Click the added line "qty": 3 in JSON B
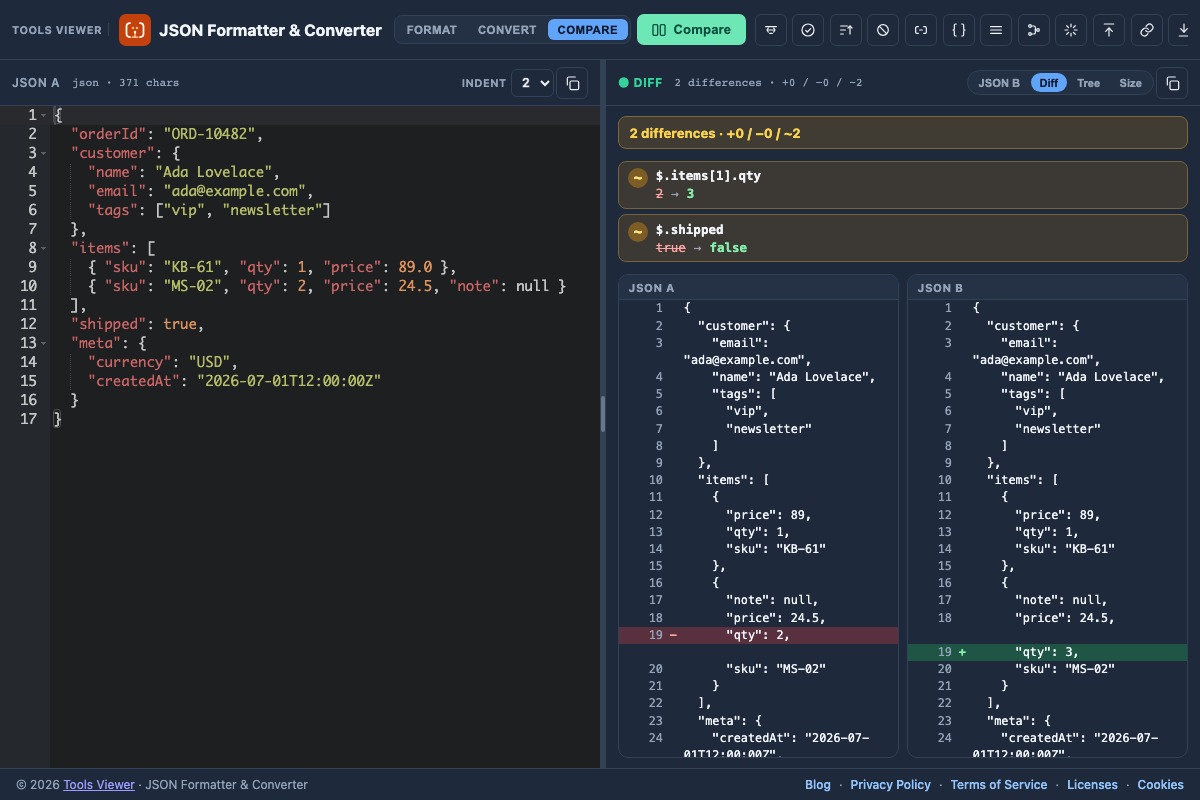 (x=1048, y=652)
